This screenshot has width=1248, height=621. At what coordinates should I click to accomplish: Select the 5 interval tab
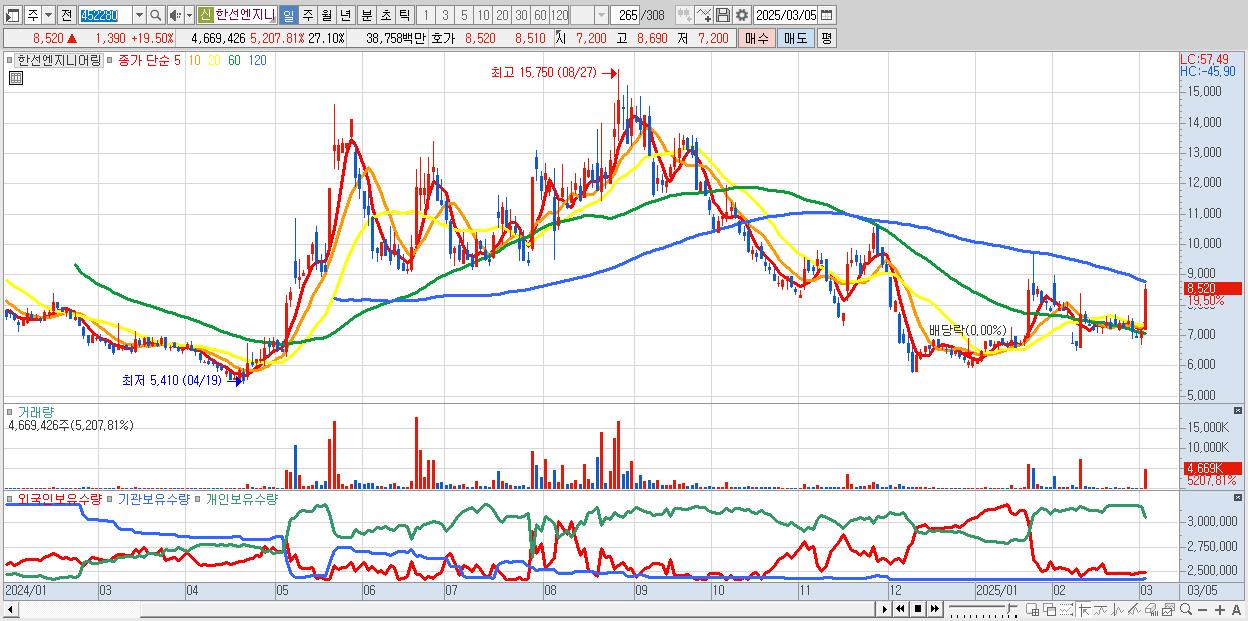pyautogui.click(x=464, y=15)
